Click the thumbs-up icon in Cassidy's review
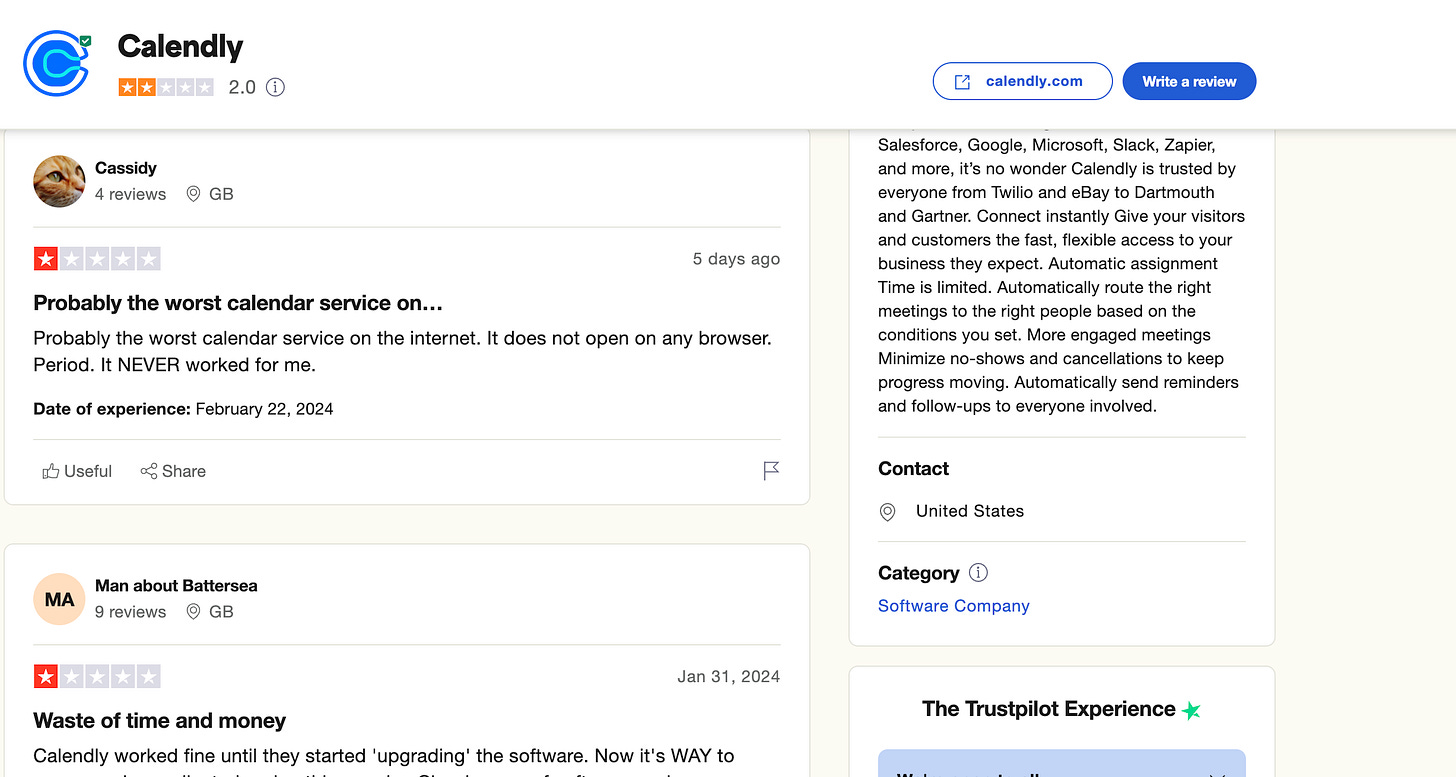Screen dimensions: 1456x777 click(50, 471)
